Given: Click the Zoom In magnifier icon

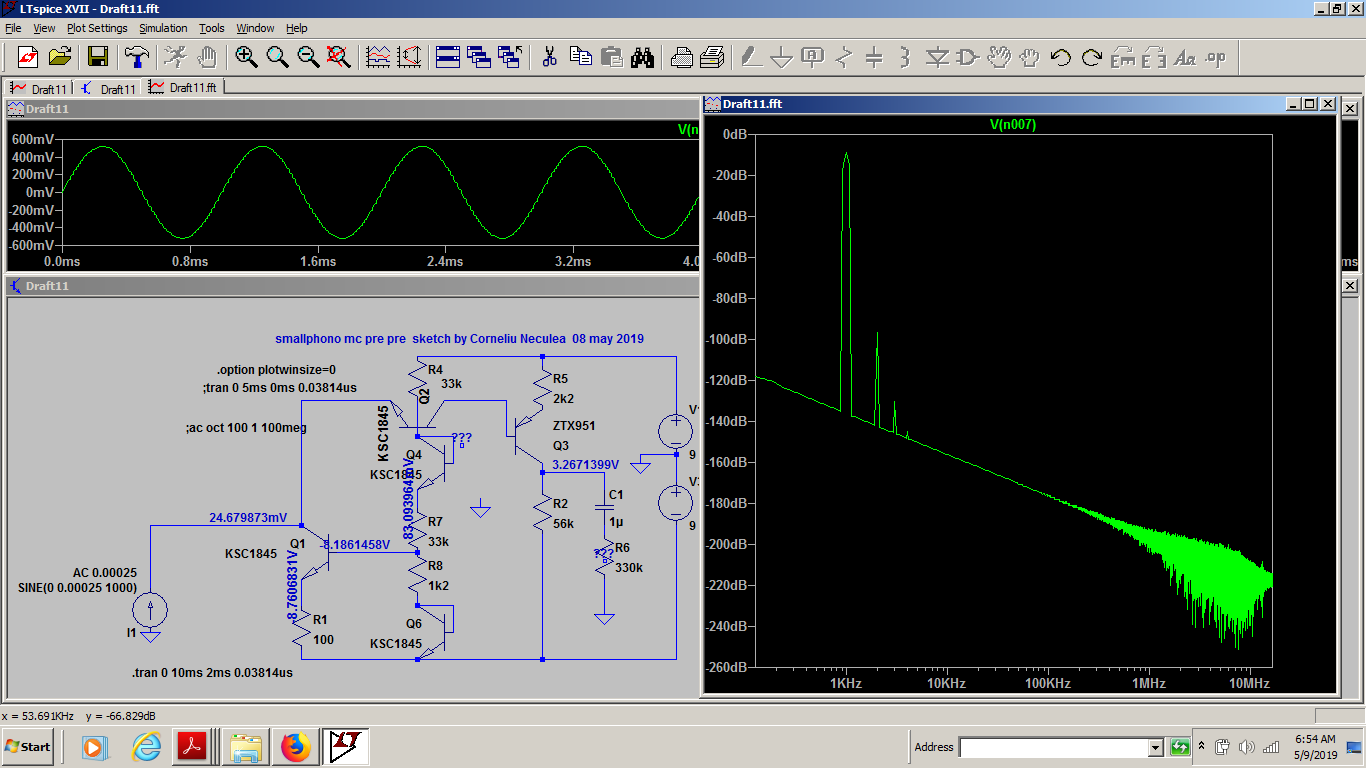Looking at the screenshot, I should (246, 57).
